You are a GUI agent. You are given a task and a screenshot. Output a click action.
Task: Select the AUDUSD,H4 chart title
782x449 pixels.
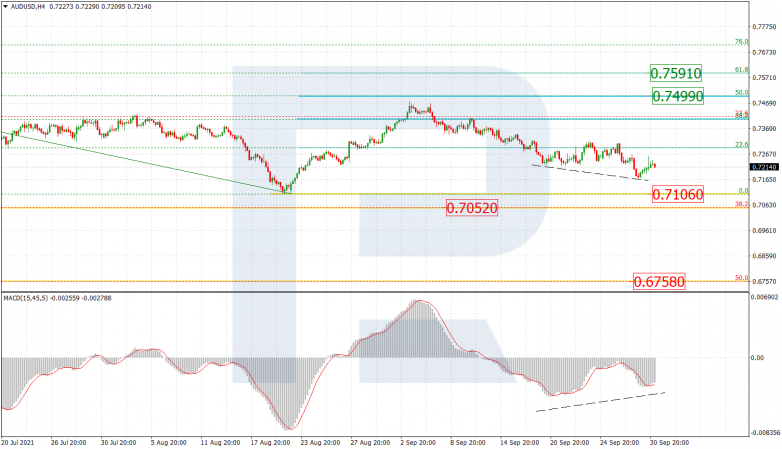pos(27,6)
